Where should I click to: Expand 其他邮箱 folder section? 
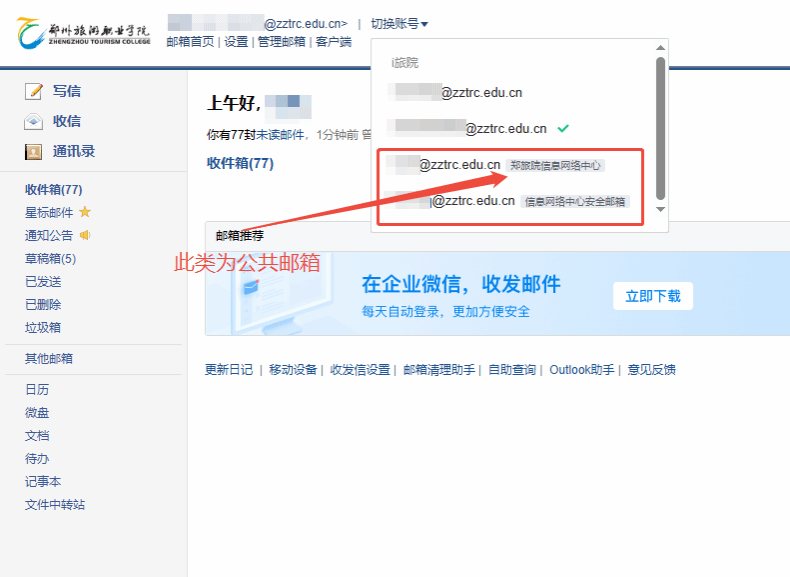(x=49, y=359)
